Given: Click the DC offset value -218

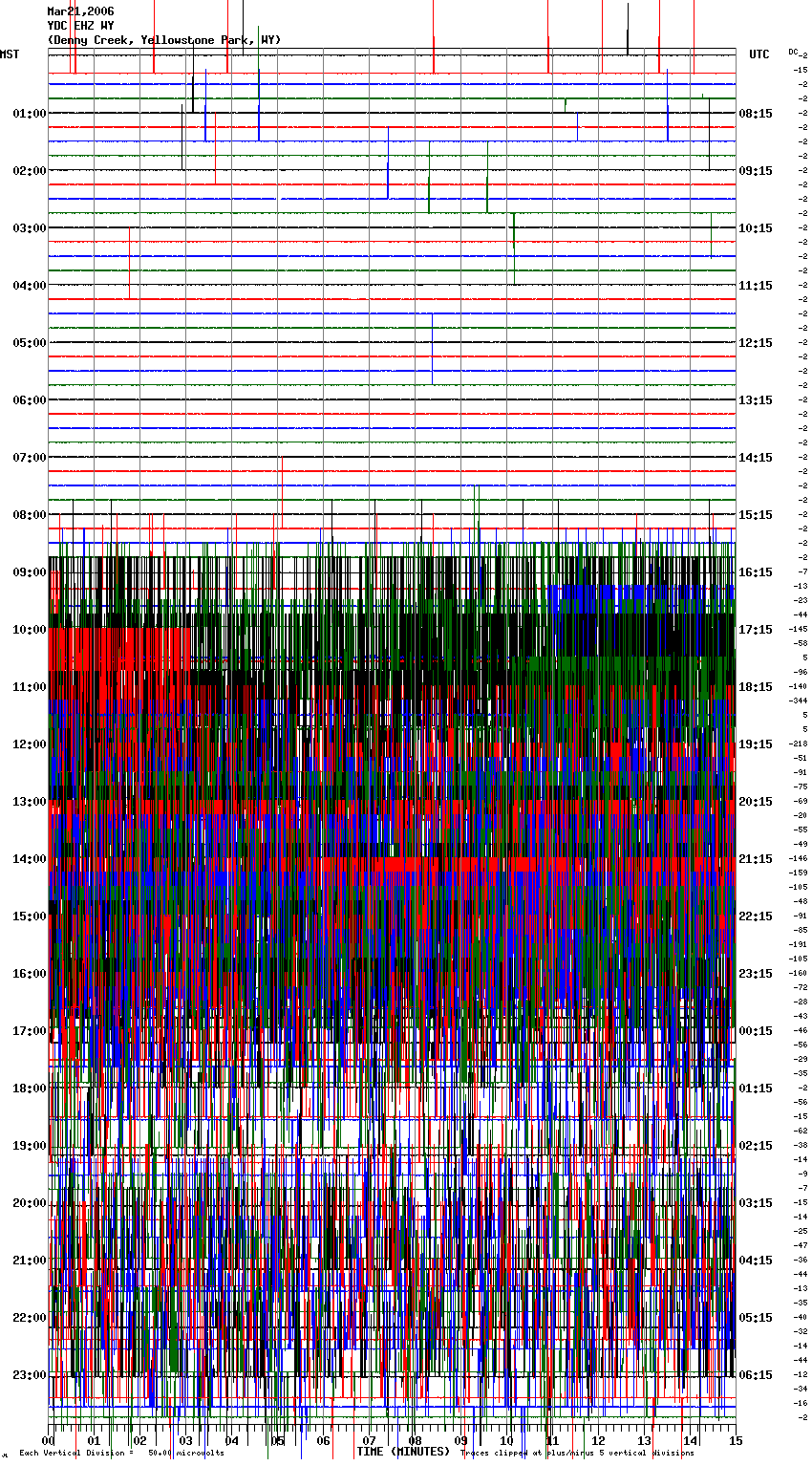Looking at the screenshot, I should pyautogui.click(x=798, y=744).
